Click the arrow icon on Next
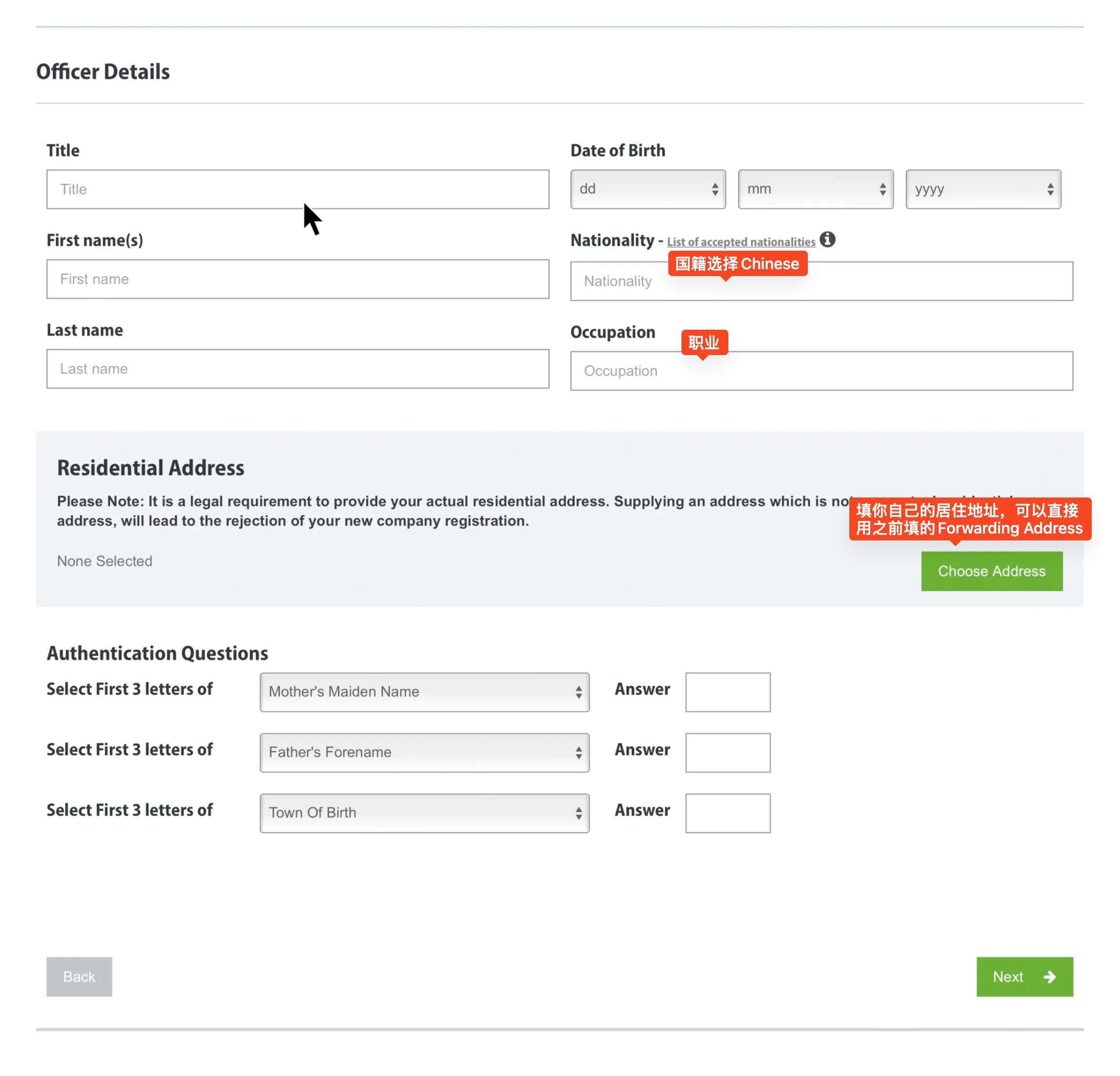Image resolution: width=1120 pixels, height=1076 pixels. [x=1049, y=976]
